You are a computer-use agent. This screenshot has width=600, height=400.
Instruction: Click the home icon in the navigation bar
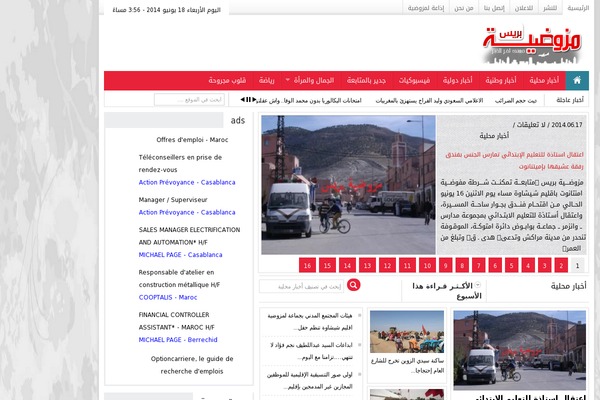(577, 80)
